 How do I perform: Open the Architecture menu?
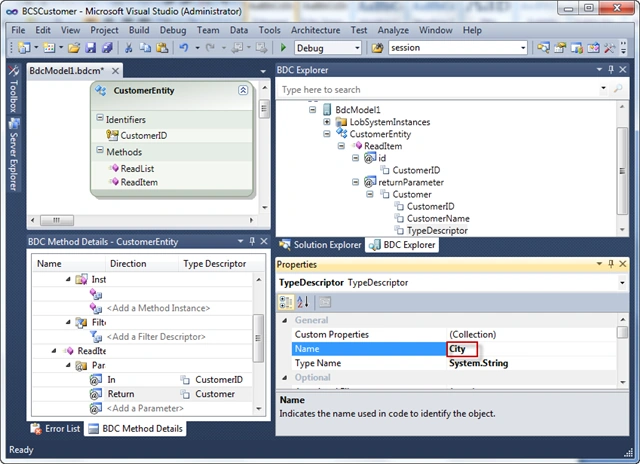pyautogui.click(x=316, y=30)
